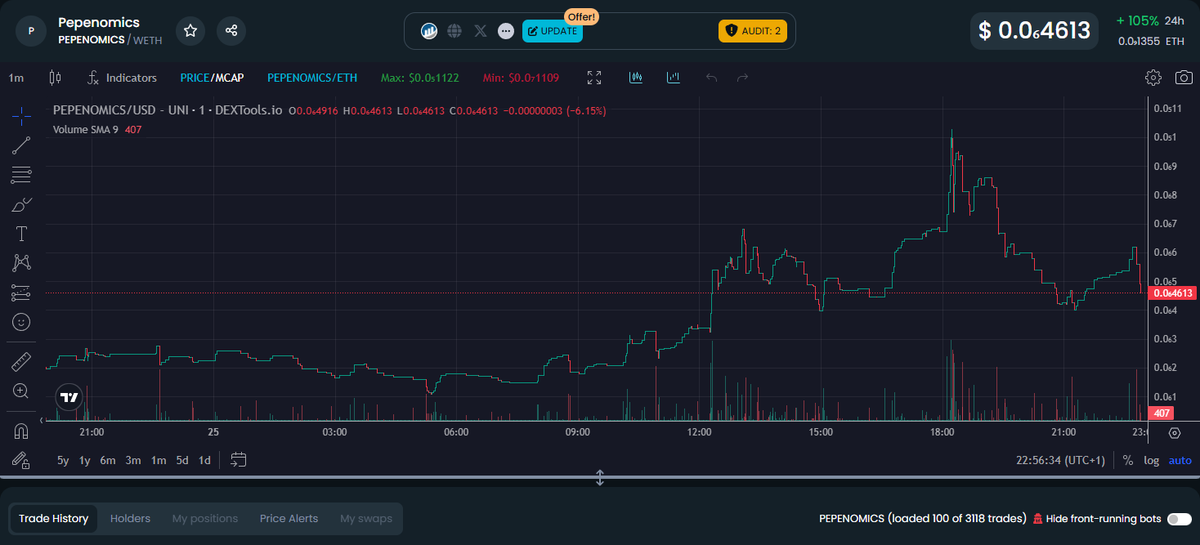1200x545 pixels.
Task: Click the second chart-layout bars icon
Action: 673,78
